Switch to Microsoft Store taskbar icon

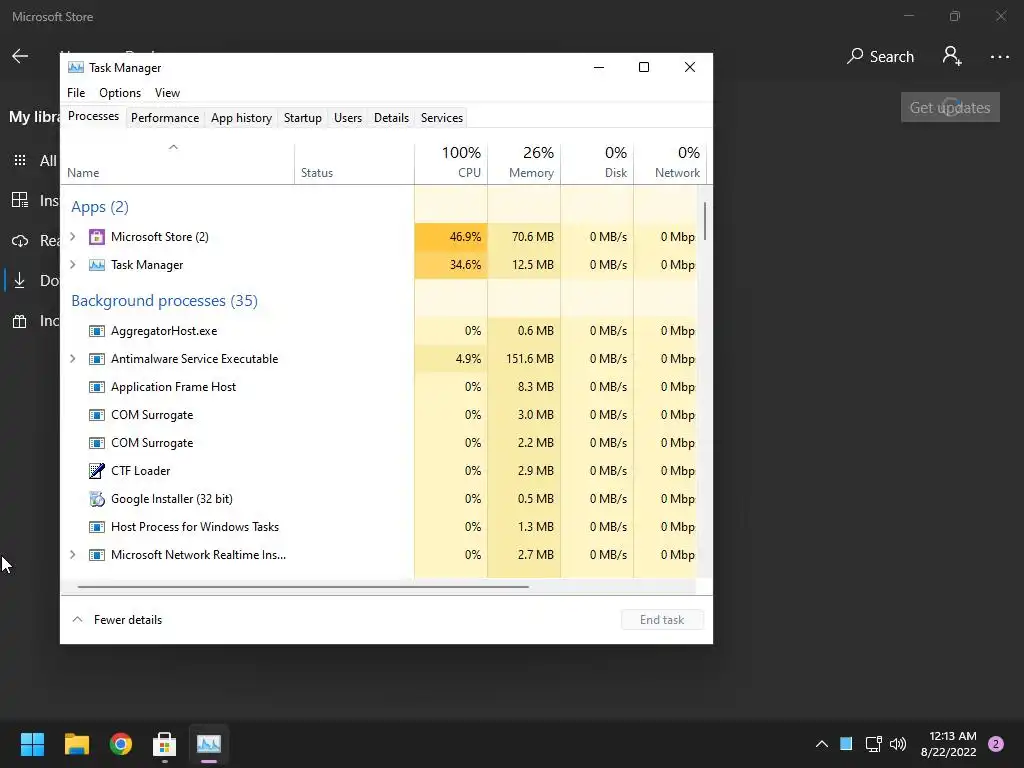pyautogui.click(x=165, y=744)
